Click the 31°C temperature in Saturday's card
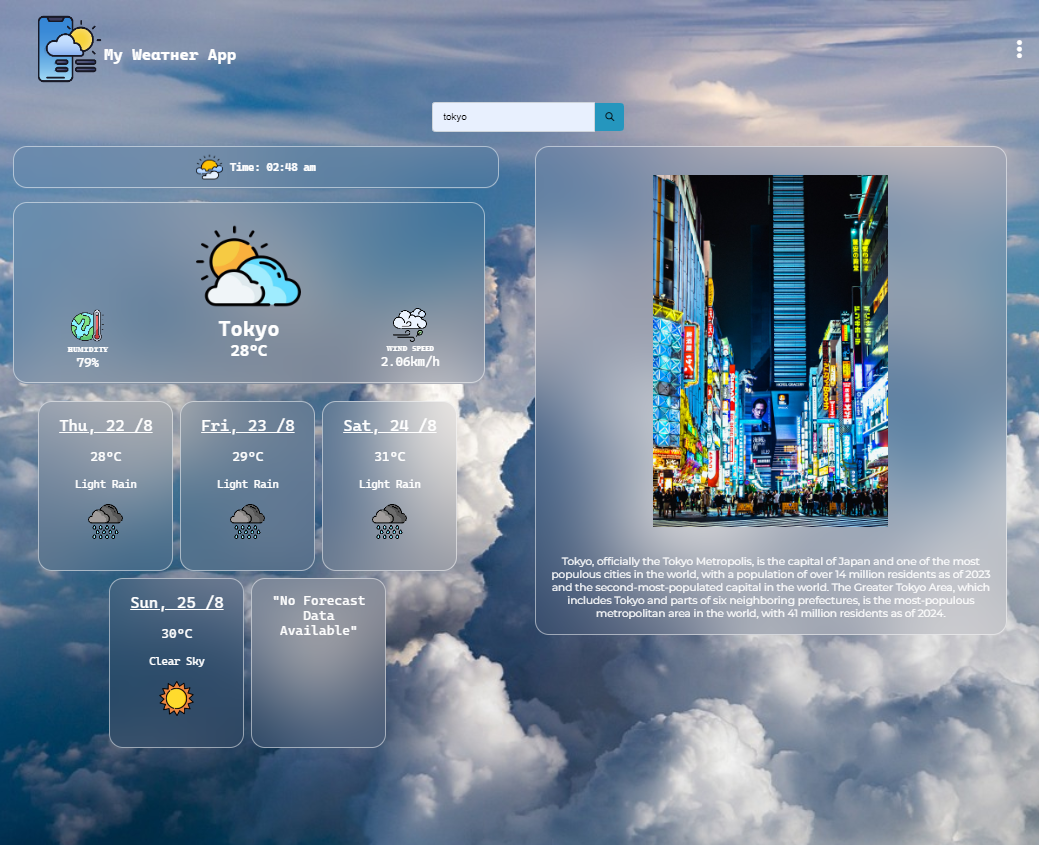1039x845 pixels. (x=390, y=457)
